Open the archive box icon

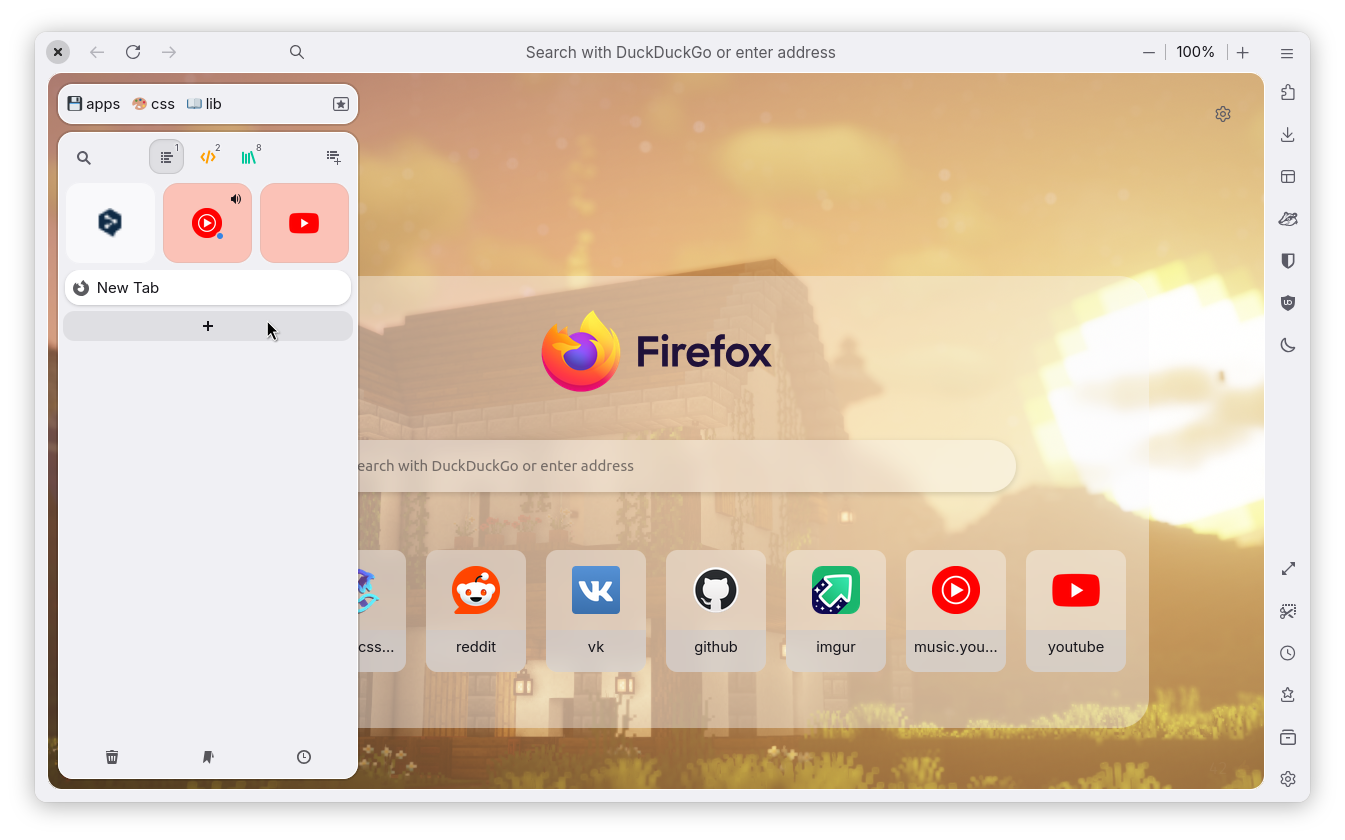click(x=1288, y=737)
